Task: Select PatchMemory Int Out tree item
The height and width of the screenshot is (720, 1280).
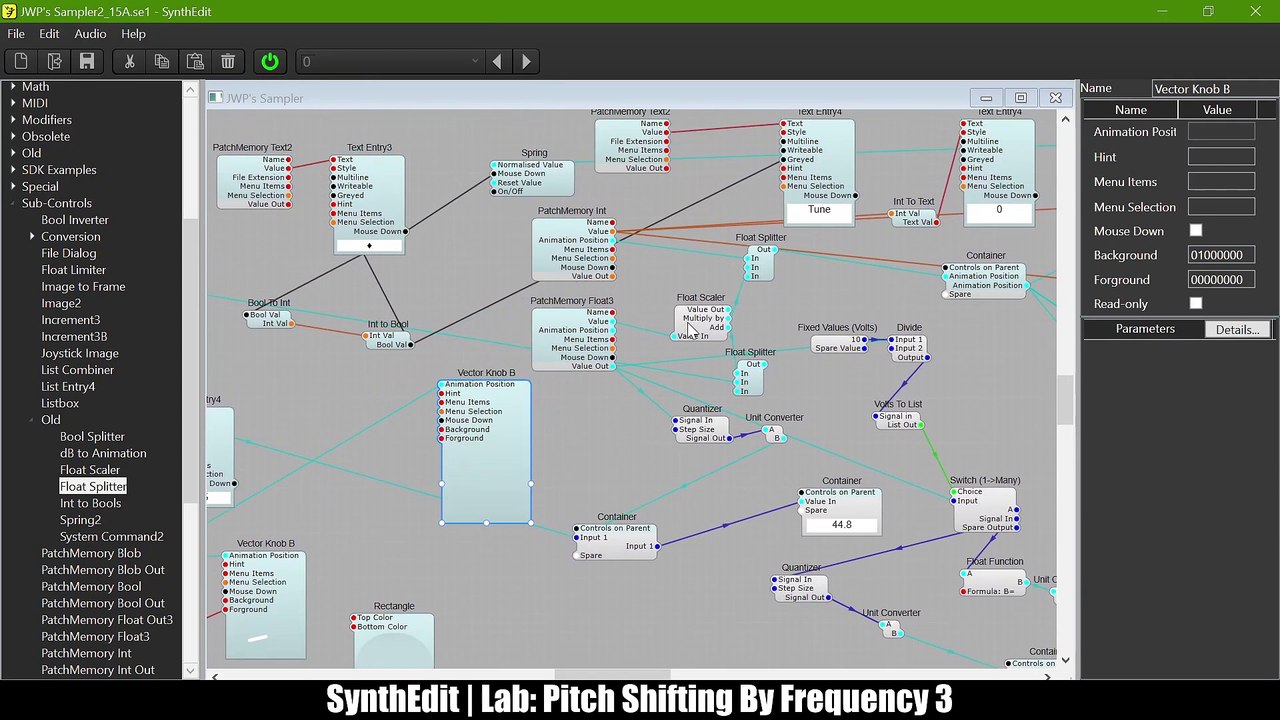Action: 98,670
